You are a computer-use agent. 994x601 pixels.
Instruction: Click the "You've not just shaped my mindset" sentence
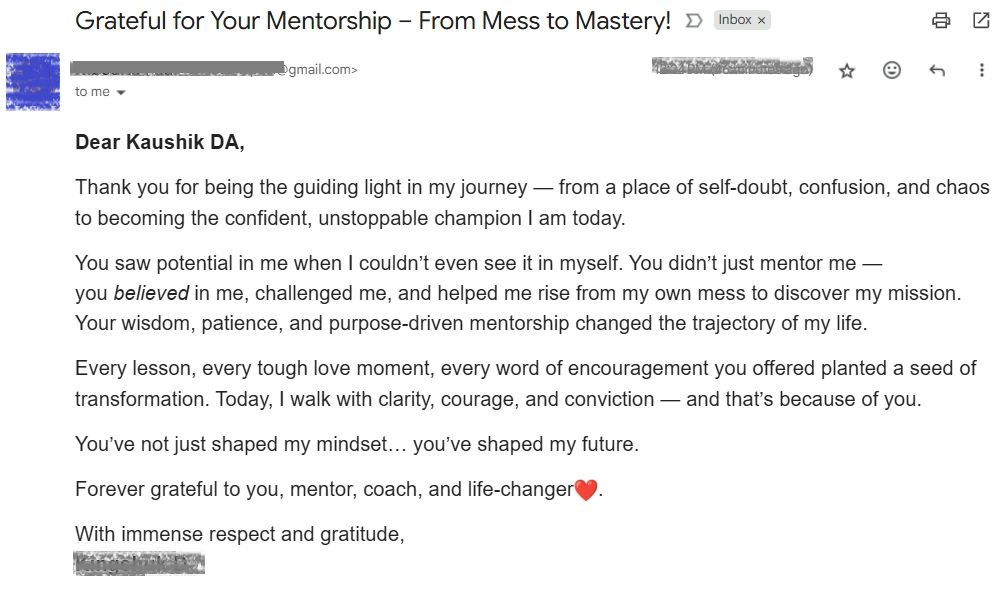click(x=357, y=444)
